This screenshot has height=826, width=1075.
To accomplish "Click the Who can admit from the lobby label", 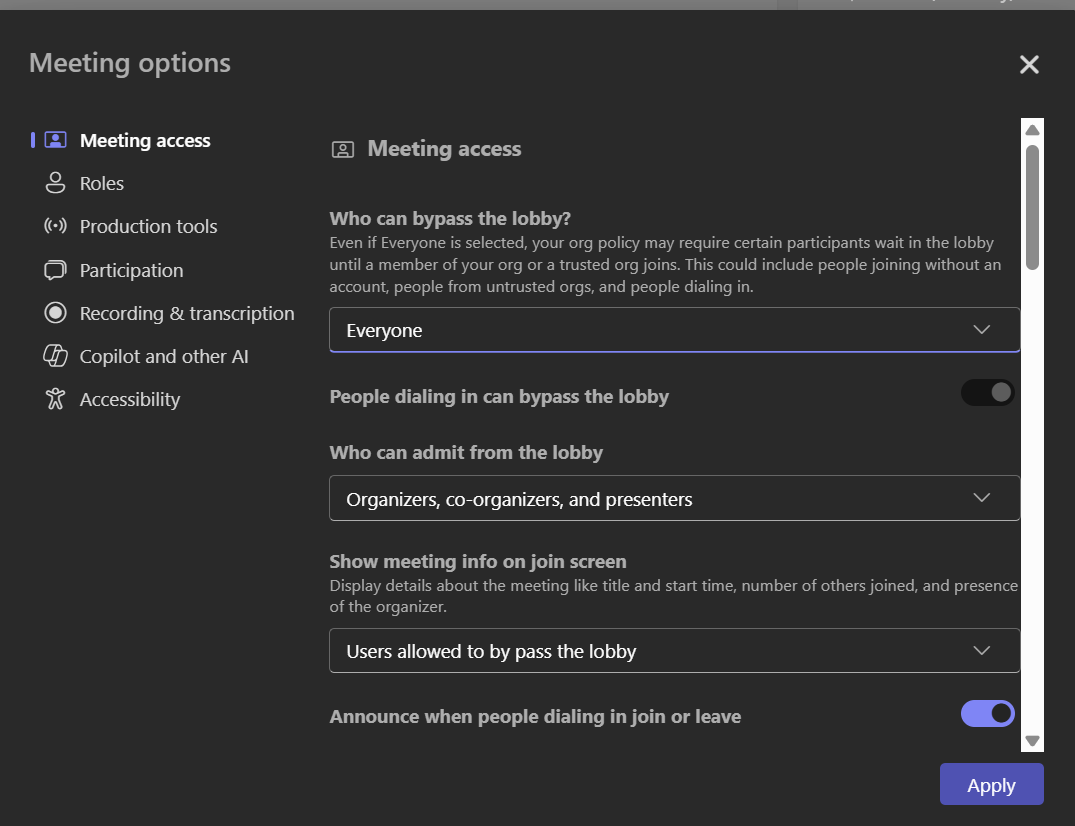I will 466,452.
